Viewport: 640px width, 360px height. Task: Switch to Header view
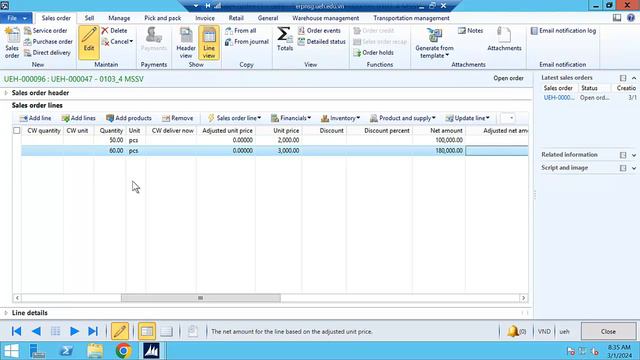186,43
